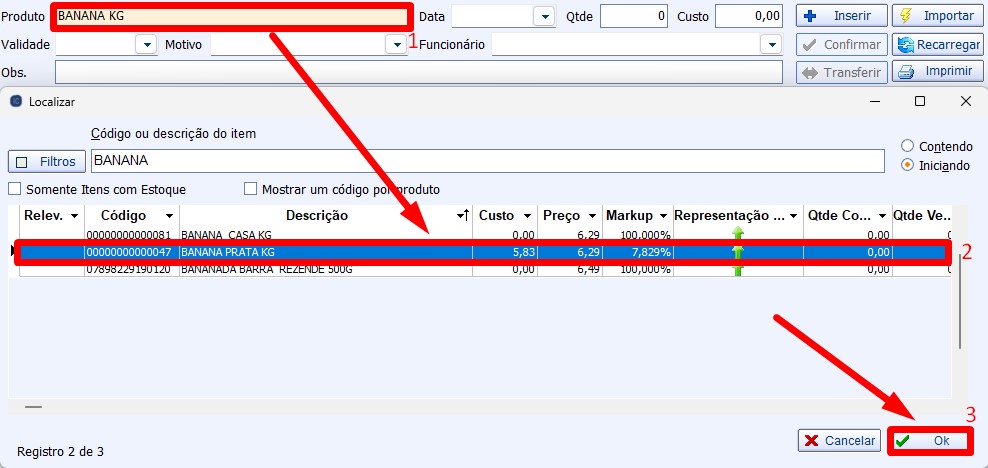Click the Imprimir printer button

[x=936, y=72]
